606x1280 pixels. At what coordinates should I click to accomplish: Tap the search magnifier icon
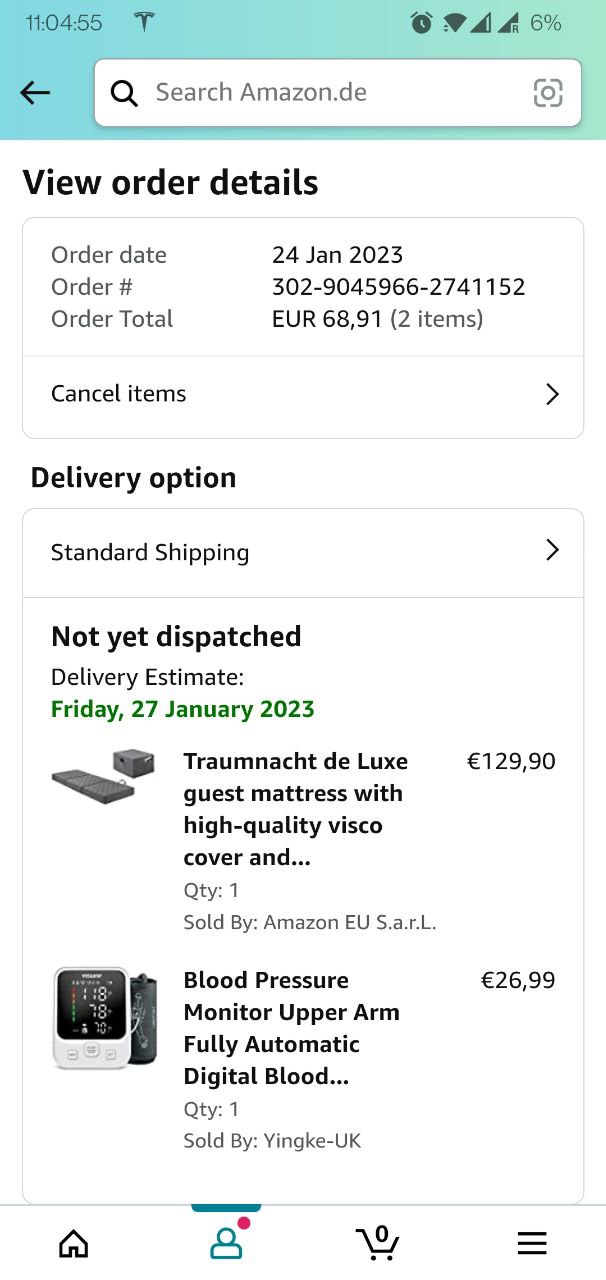click(x=124, y=93)
